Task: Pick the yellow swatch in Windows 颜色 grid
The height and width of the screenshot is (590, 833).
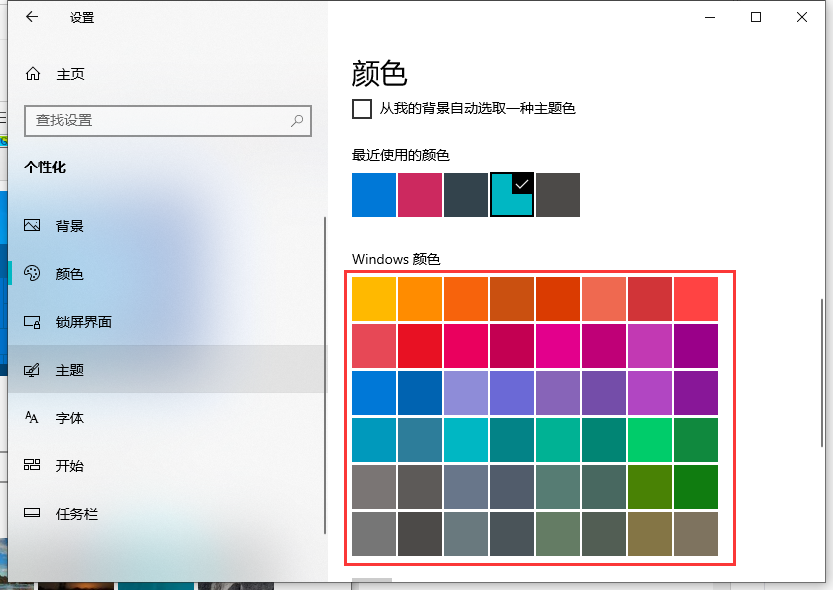Action: pos(373,299)
